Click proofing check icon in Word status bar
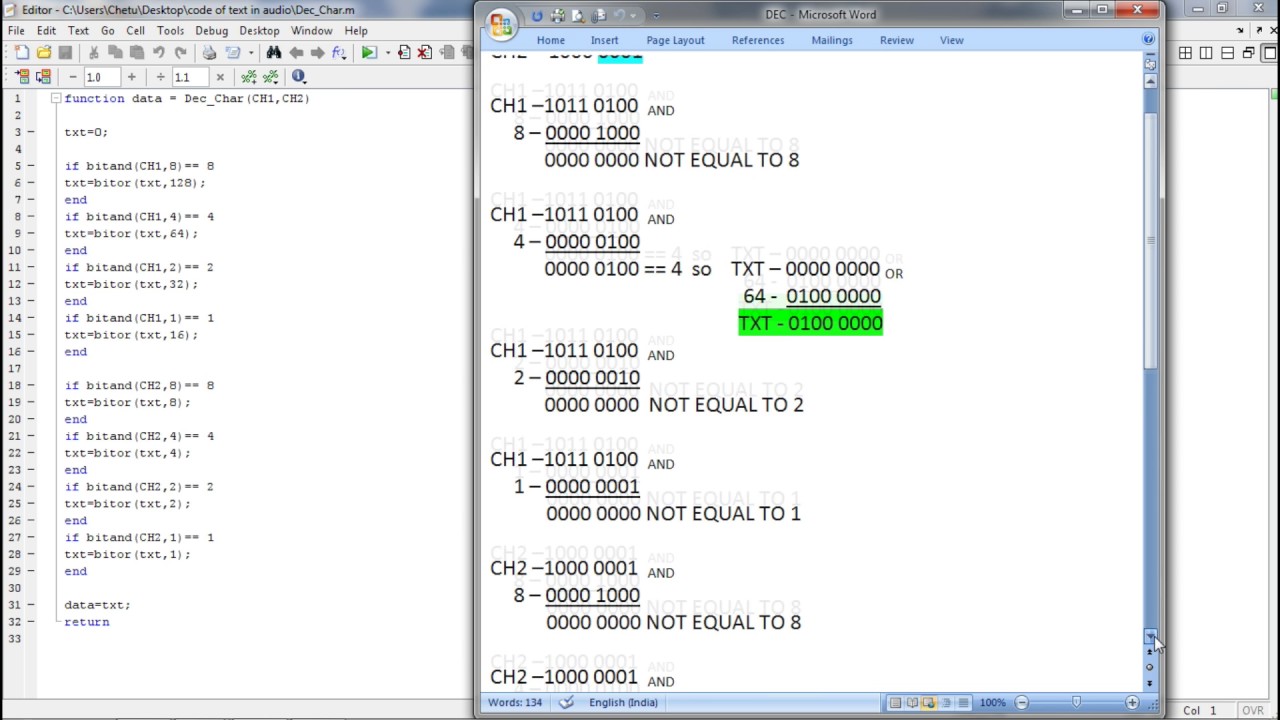The image size is (1280, 720). point(566,702)
